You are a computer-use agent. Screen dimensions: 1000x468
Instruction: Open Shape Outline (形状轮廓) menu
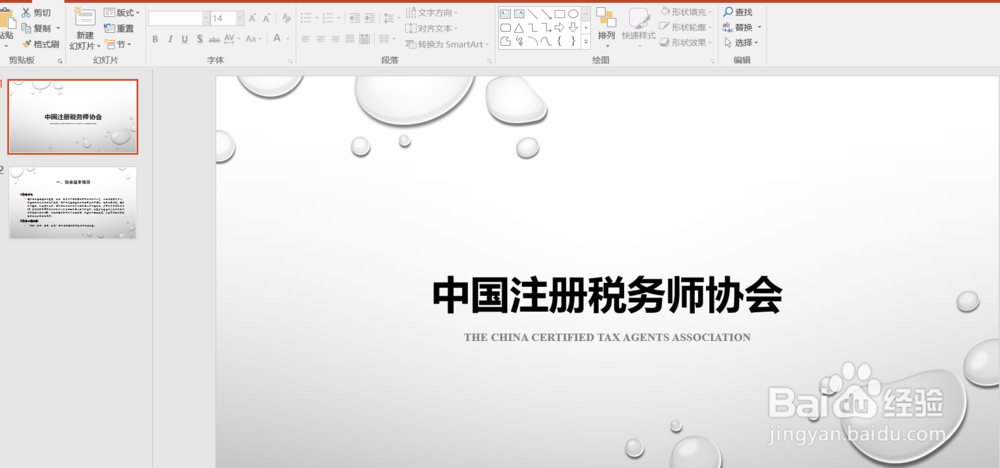[686, 27]
